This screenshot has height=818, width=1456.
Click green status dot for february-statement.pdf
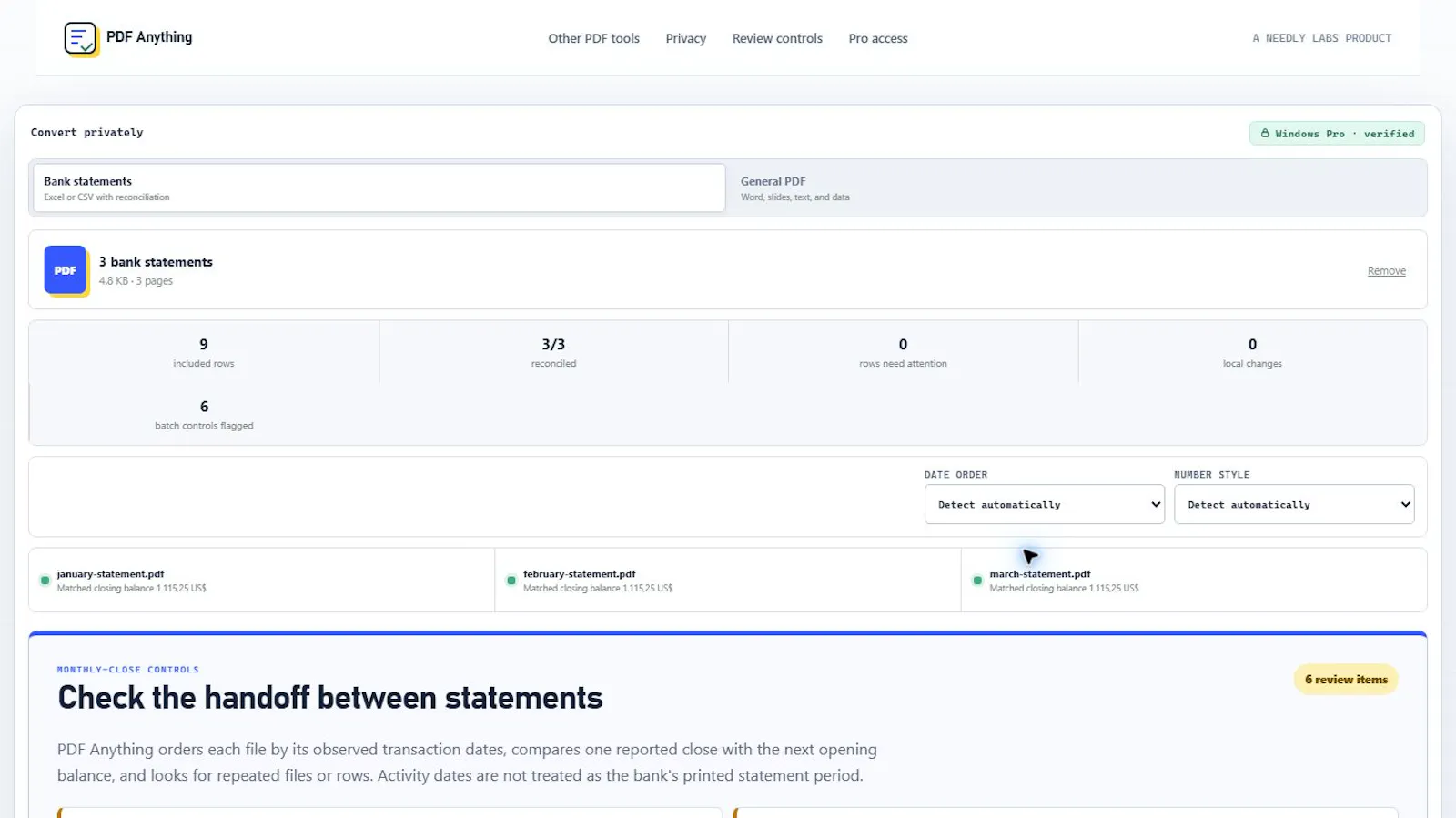tap(511, 581)
